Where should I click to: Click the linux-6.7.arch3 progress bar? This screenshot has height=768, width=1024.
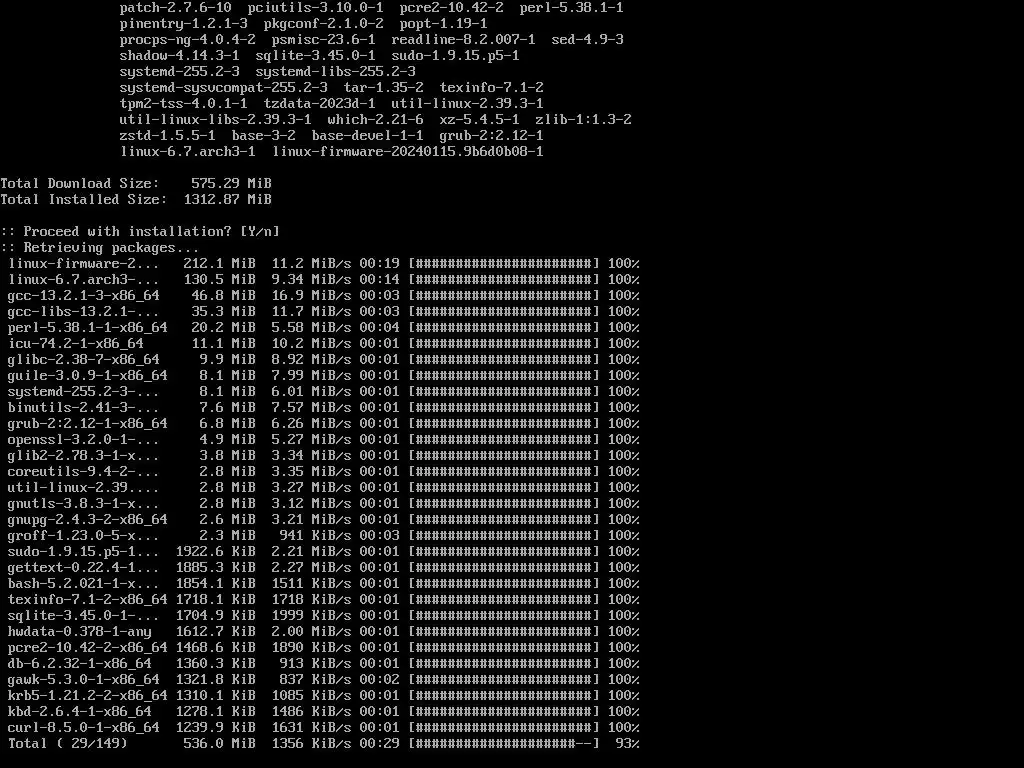point(504,280)
